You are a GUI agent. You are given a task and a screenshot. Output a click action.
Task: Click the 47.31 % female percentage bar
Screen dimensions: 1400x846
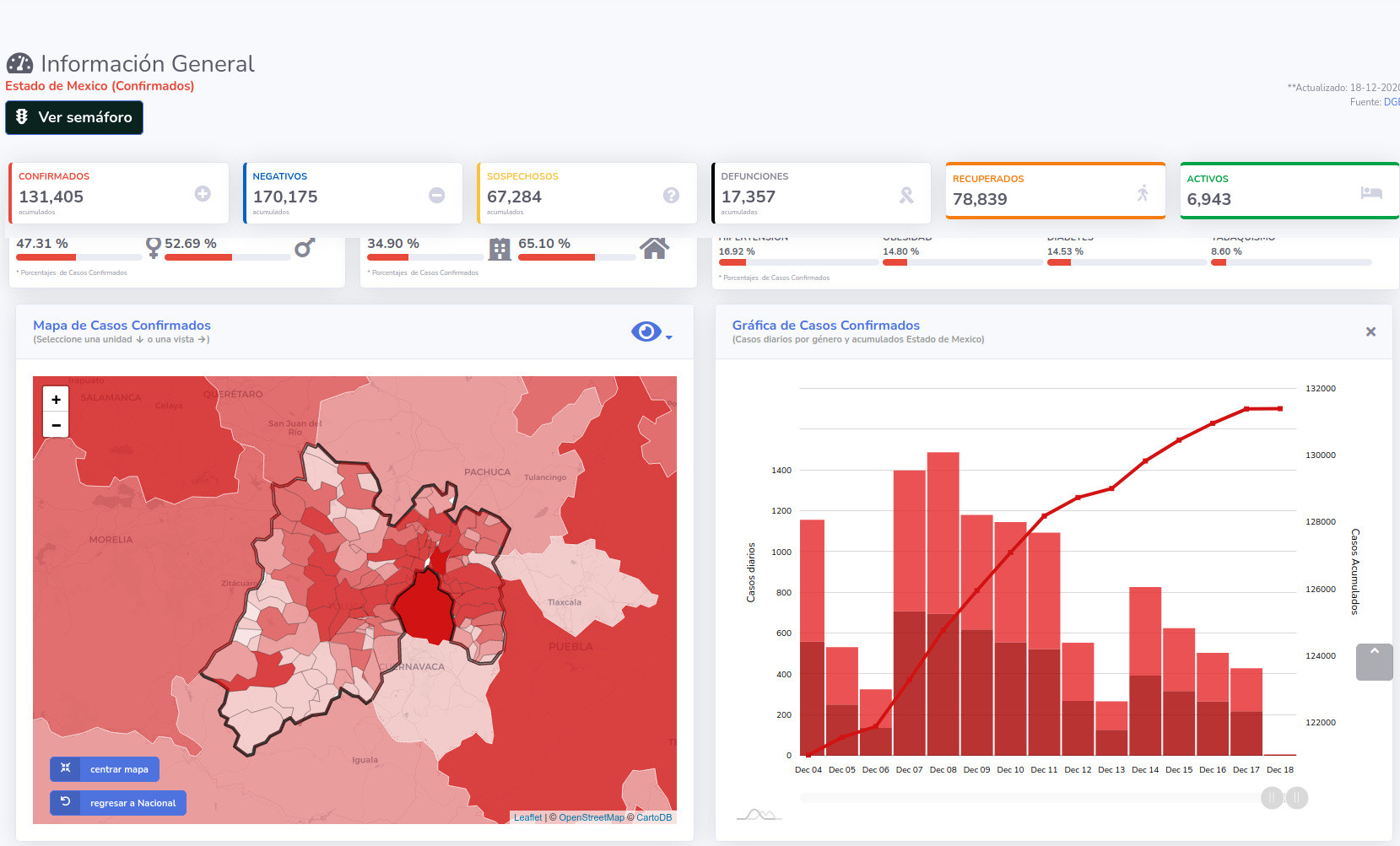coord(79,257)
